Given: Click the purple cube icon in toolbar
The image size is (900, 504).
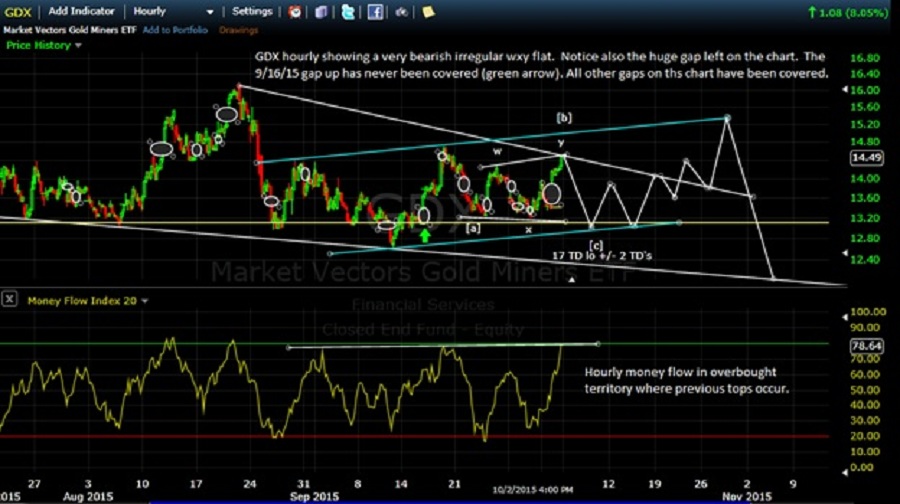Looking at the screenshot, I should 321,11.
